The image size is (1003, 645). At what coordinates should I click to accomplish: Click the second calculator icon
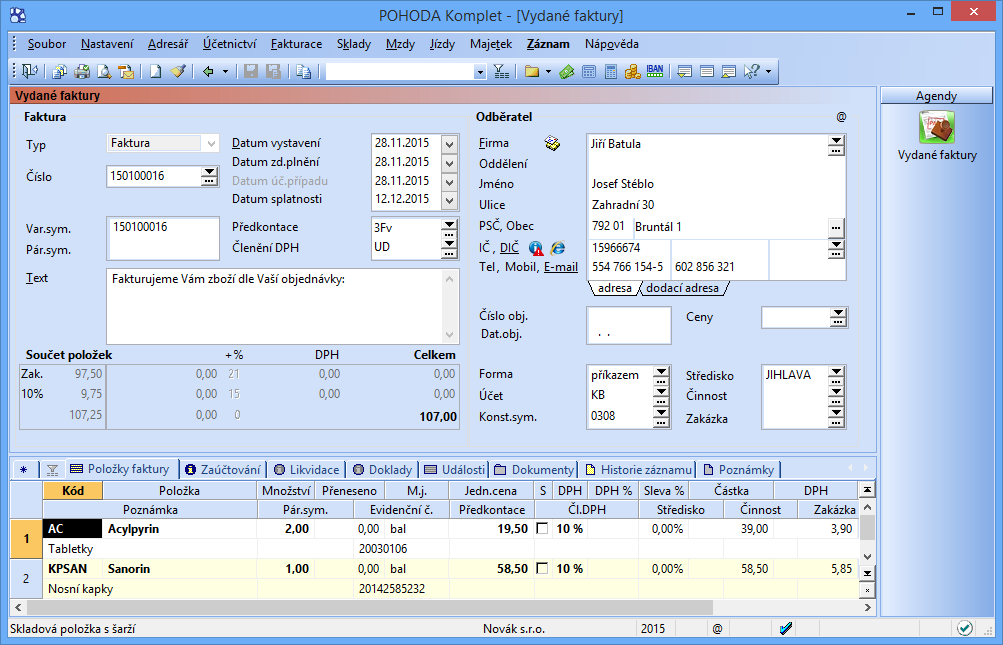point(611,71)
